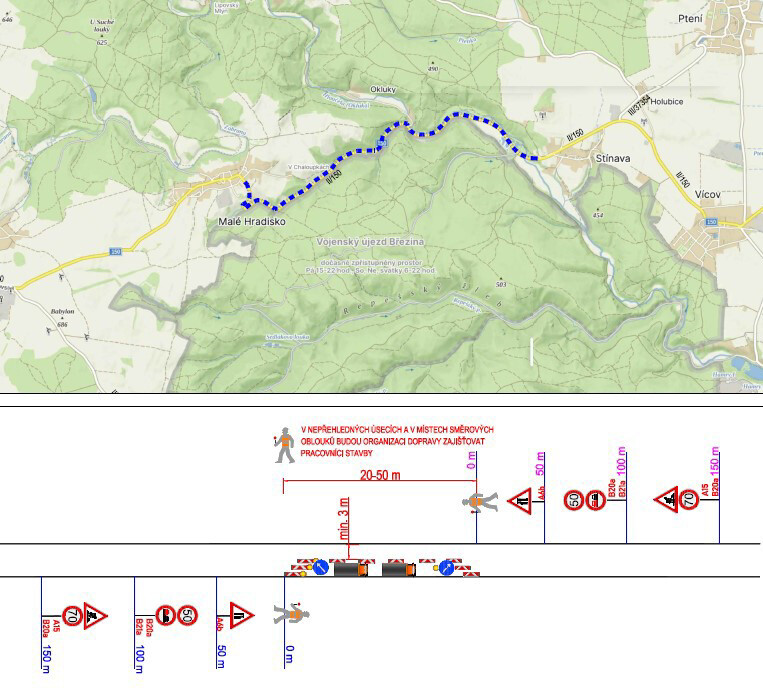The height and width of the screenshot is (694, 763).
Task: Click the 454 elevation point label
Action: point(598,215)
